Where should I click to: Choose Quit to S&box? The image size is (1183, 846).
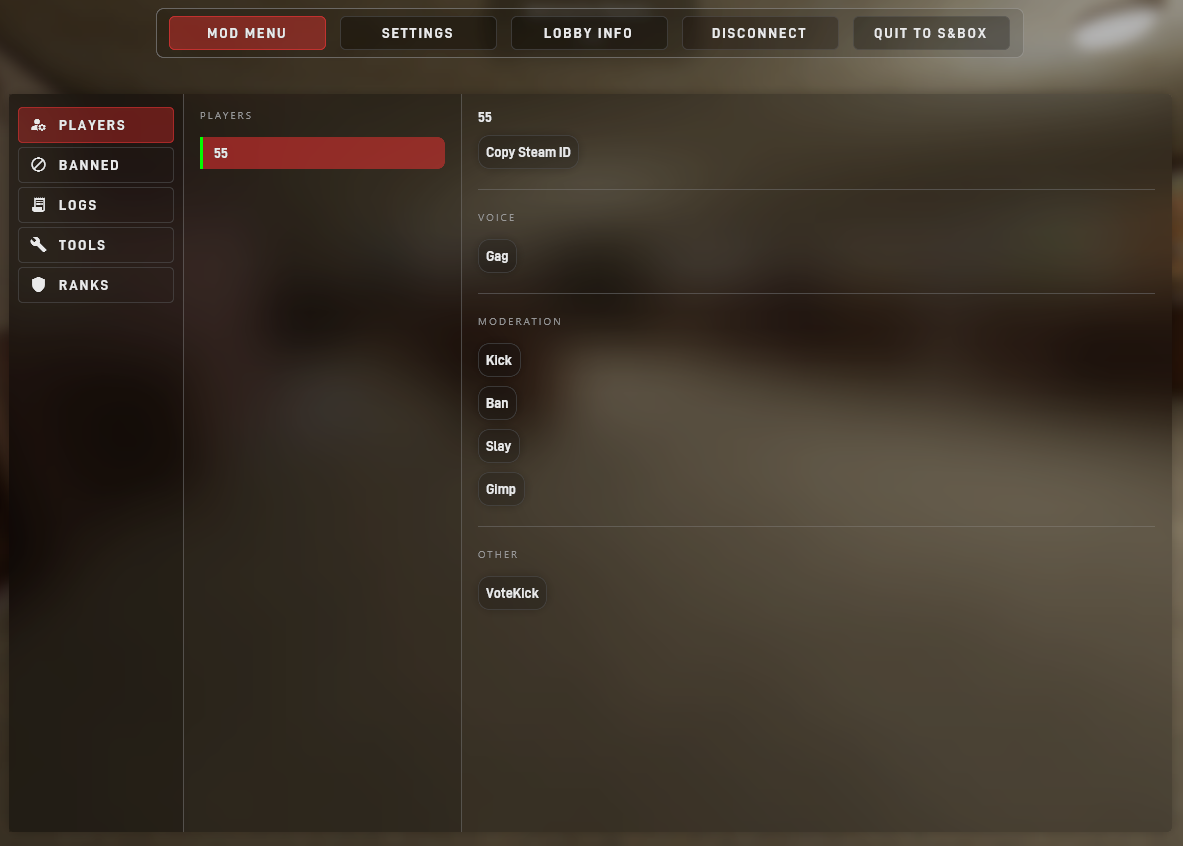click(x=931, y=33)
